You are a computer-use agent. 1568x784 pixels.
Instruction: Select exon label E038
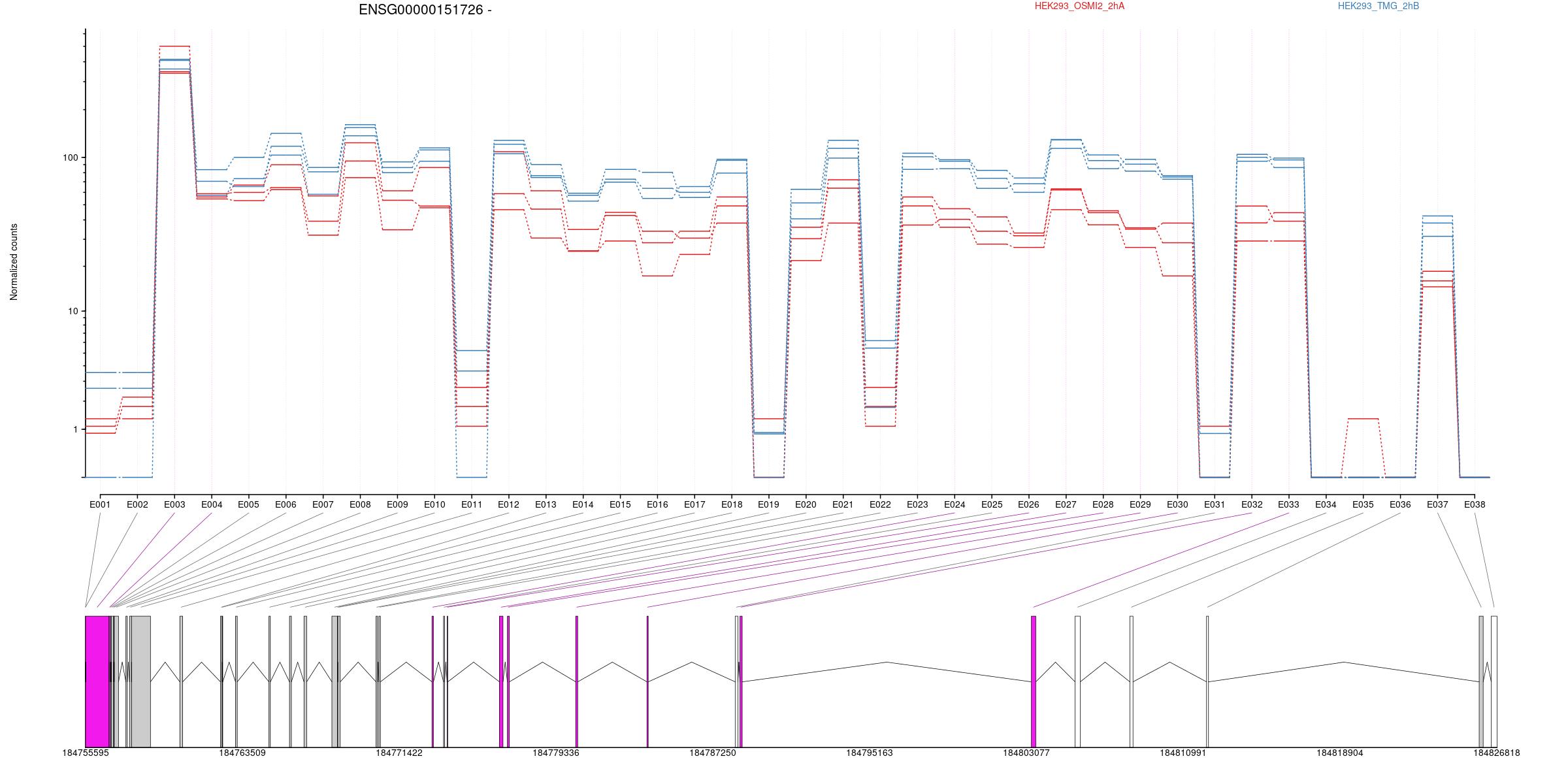pyautogui.click(x=1475, y=504)
